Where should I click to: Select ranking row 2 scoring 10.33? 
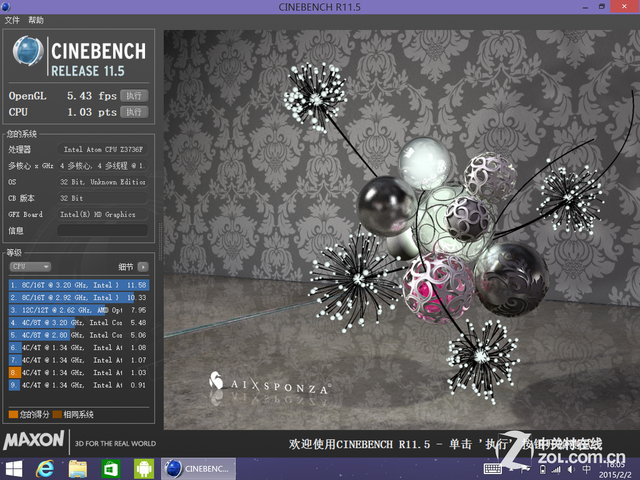[79, 298]
